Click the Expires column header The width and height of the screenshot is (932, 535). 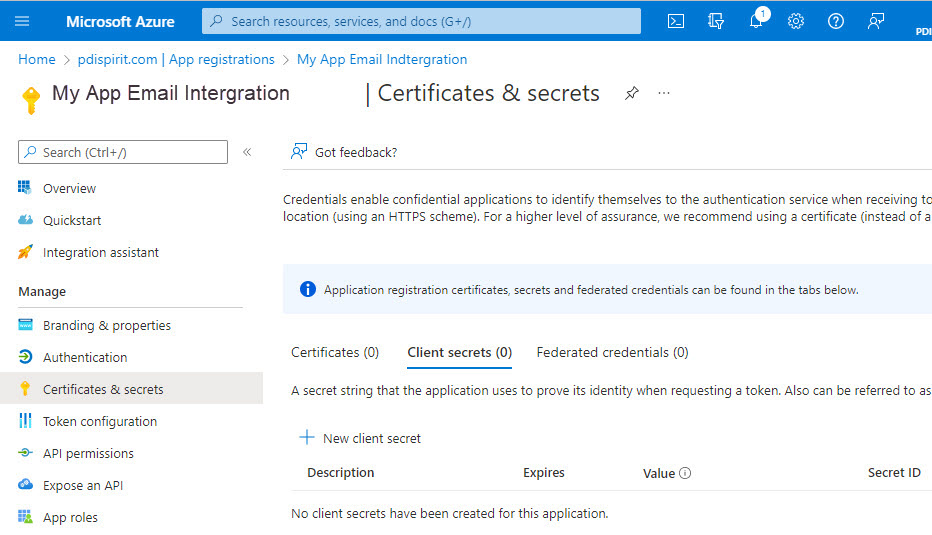point(544,473)
